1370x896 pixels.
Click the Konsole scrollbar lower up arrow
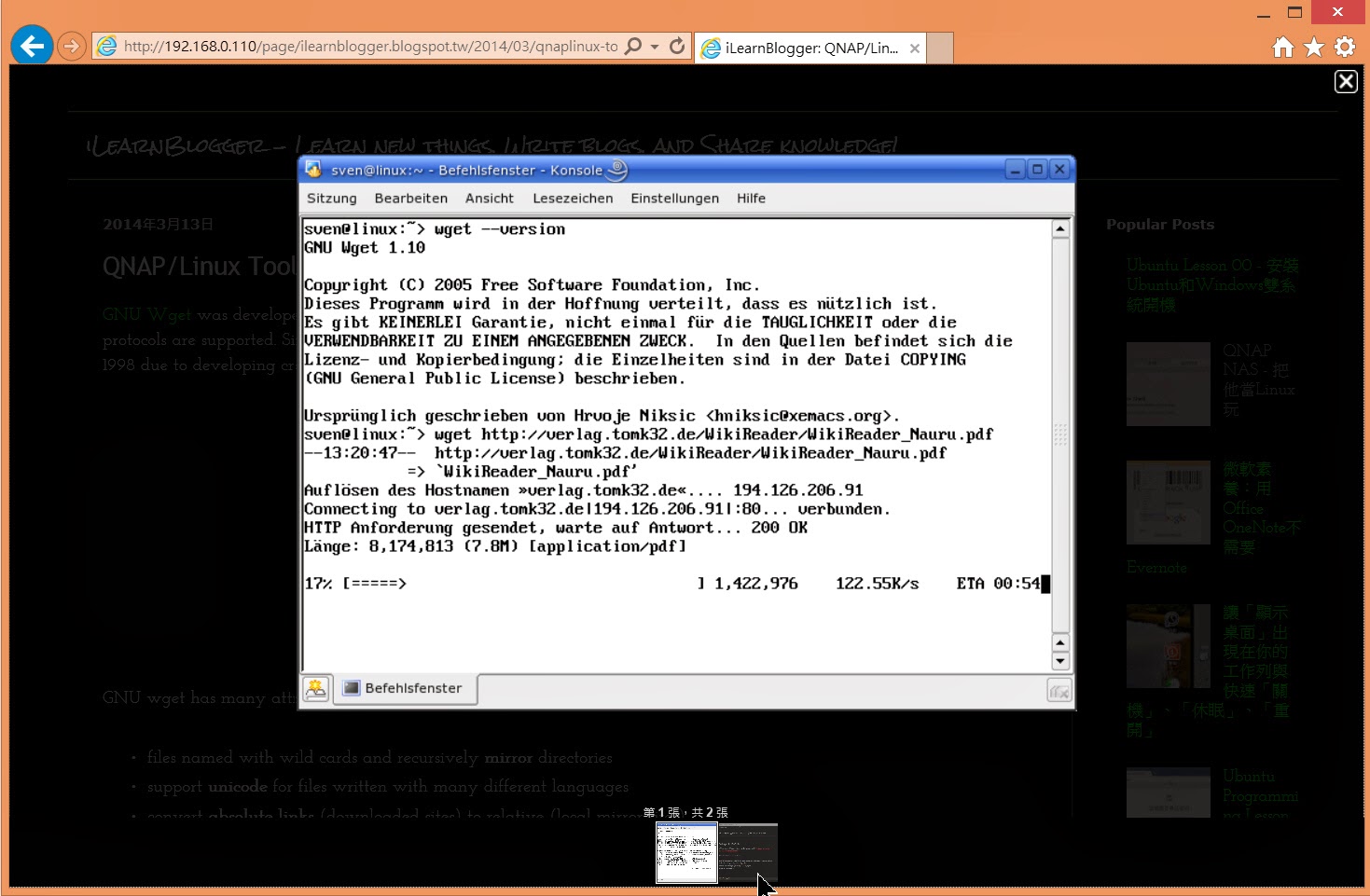pos(1060,642)
